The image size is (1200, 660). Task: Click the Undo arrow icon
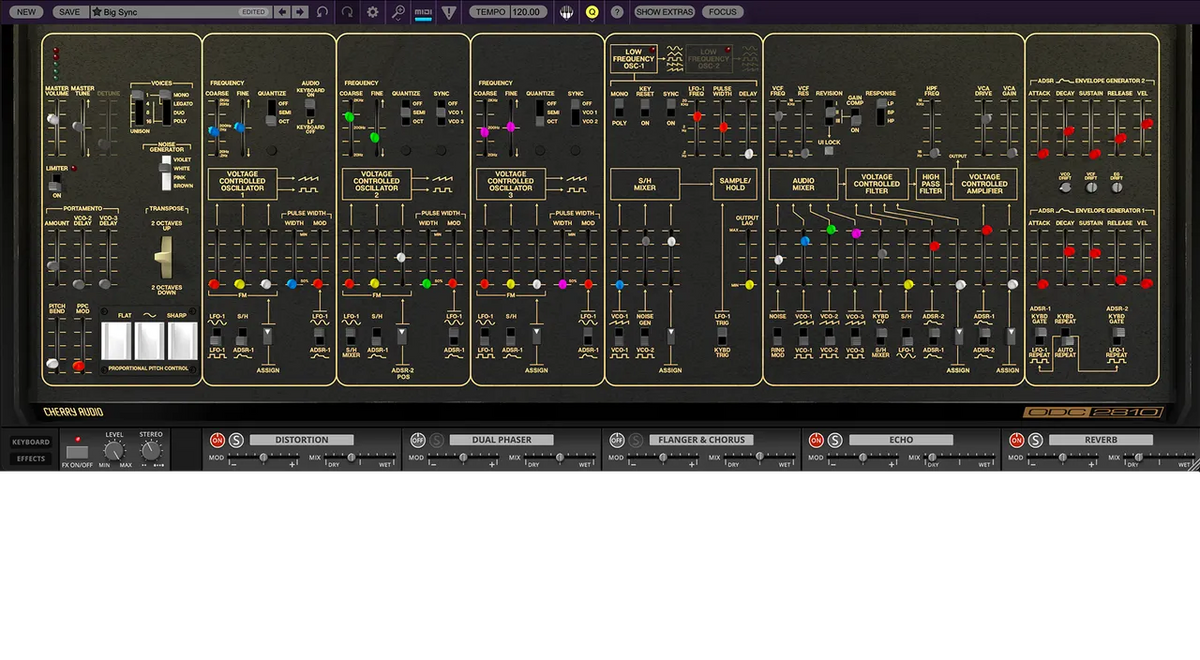pyautogui.click(x=322, y=12)
